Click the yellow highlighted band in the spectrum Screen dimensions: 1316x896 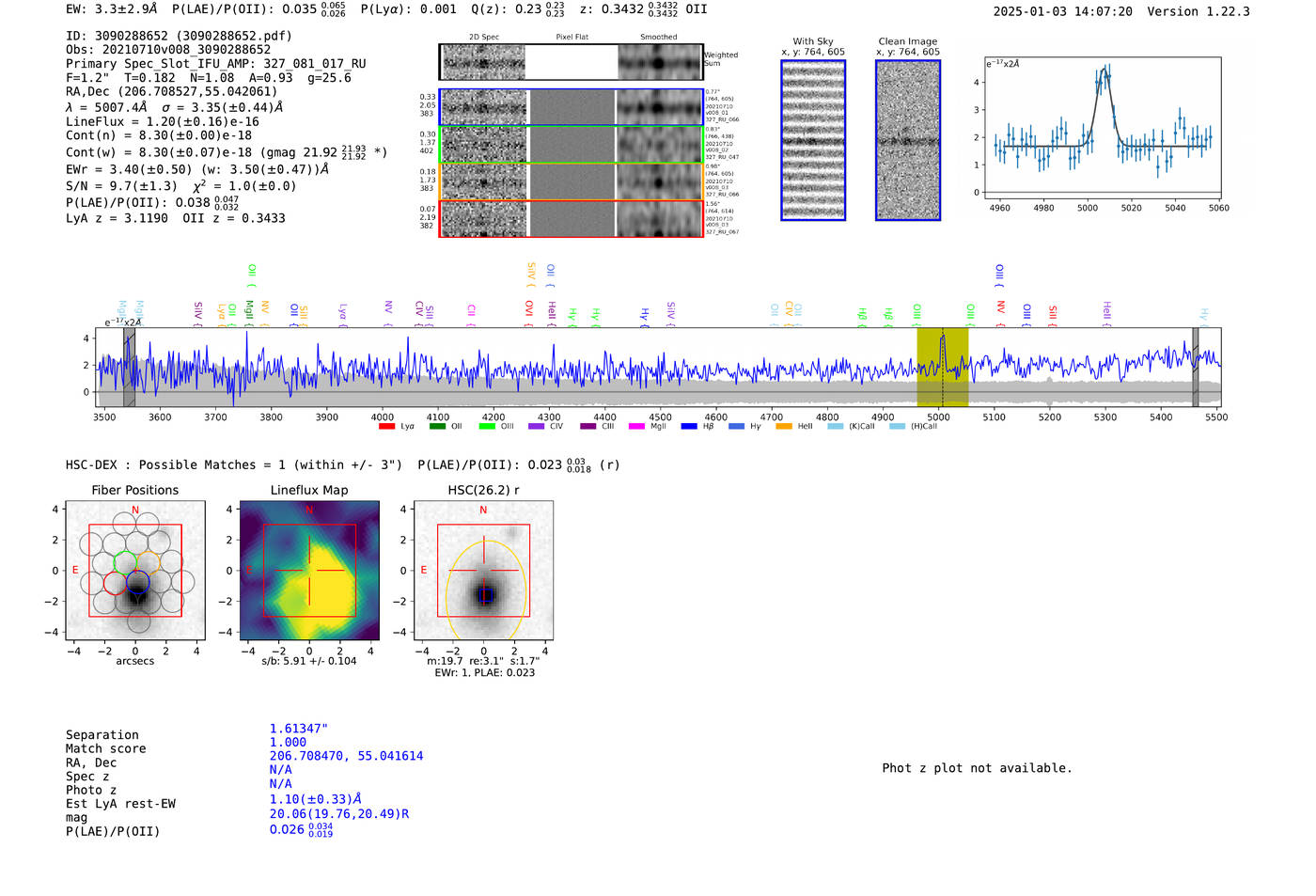click(x=942, y=368)
